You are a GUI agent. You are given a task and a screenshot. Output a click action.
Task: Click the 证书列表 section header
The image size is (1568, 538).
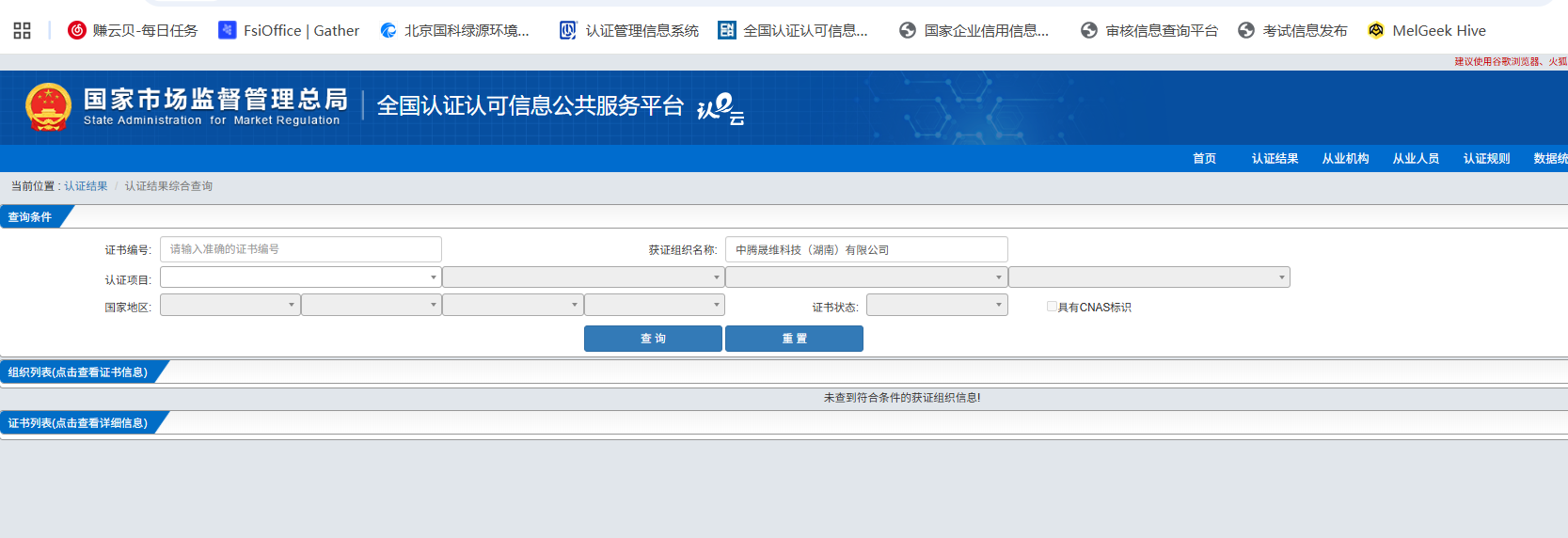[x=78, y=423]
